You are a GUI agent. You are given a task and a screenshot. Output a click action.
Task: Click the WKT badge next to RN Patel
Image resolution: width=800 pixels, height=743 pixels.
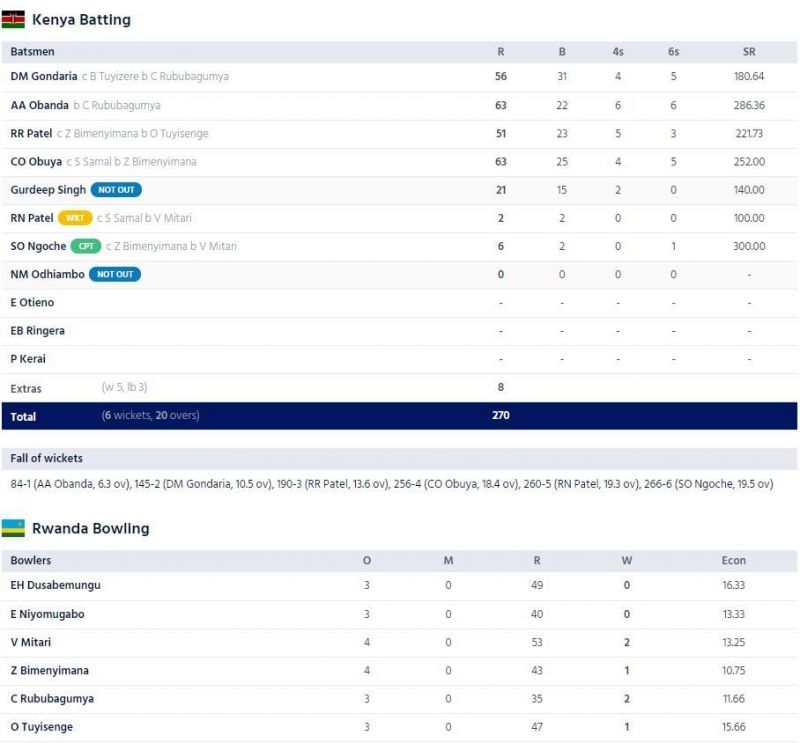tap(75, 218)
